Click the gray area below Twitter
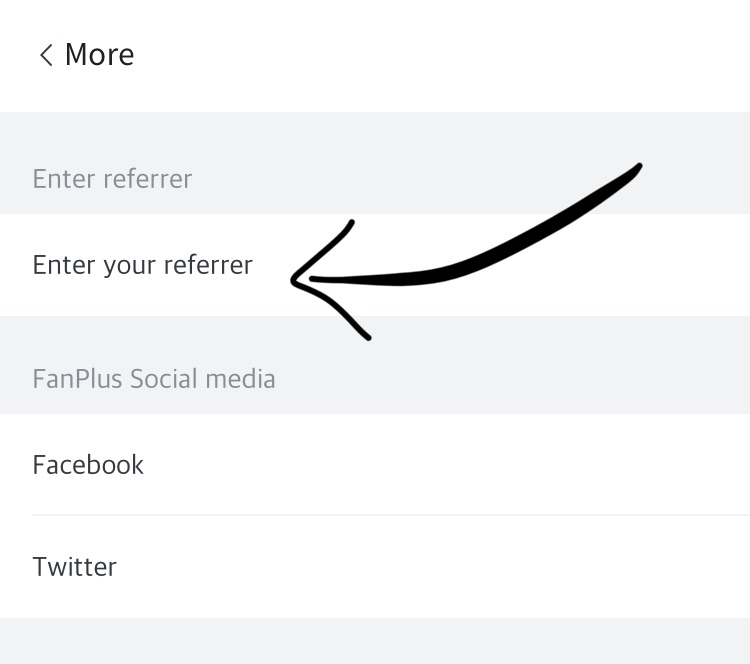This screenshot has width=750, height=664. [375, 641]
